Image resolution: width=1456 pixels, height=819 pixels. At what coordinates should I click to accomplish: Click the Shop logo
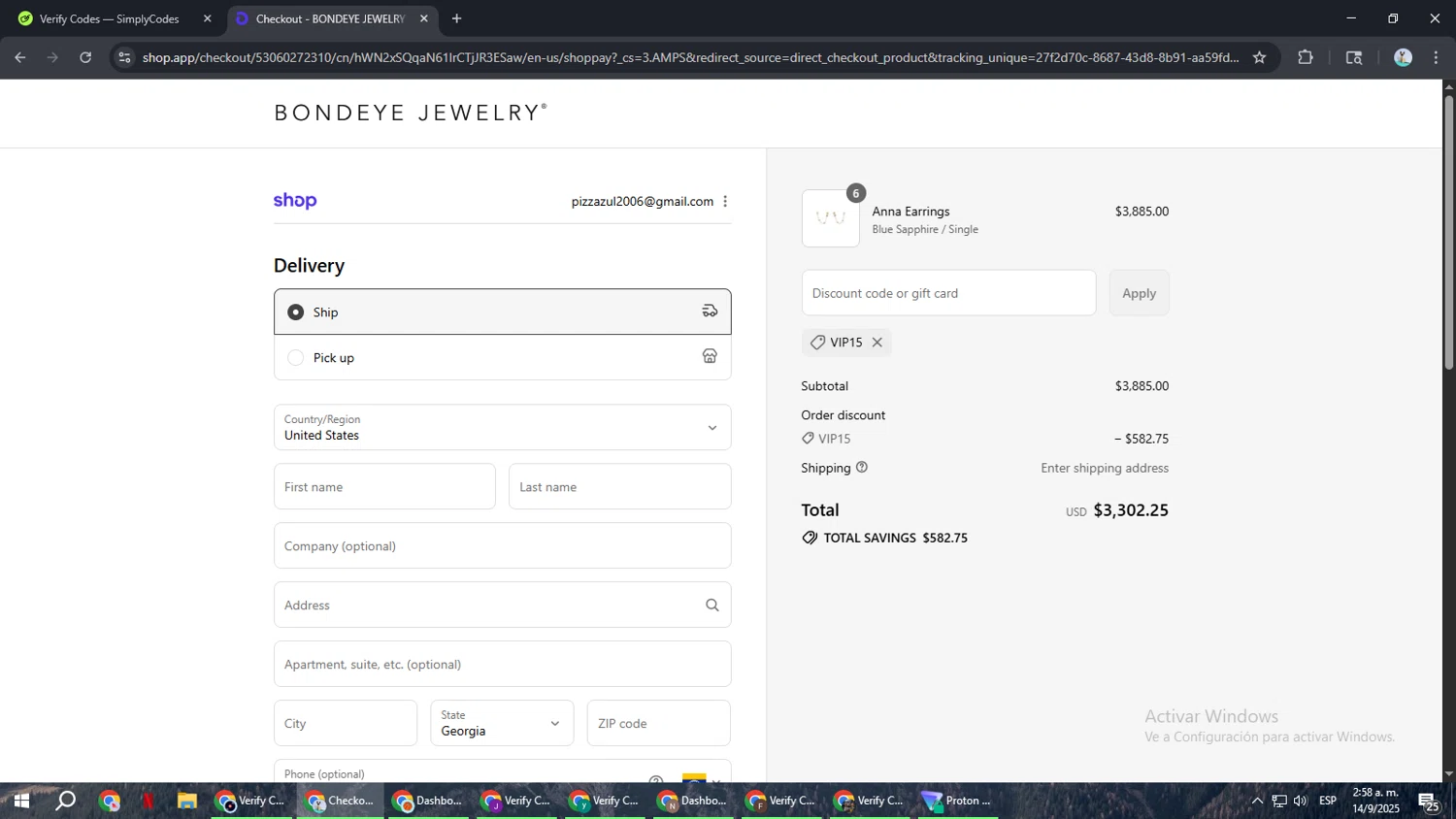(295, 201)
